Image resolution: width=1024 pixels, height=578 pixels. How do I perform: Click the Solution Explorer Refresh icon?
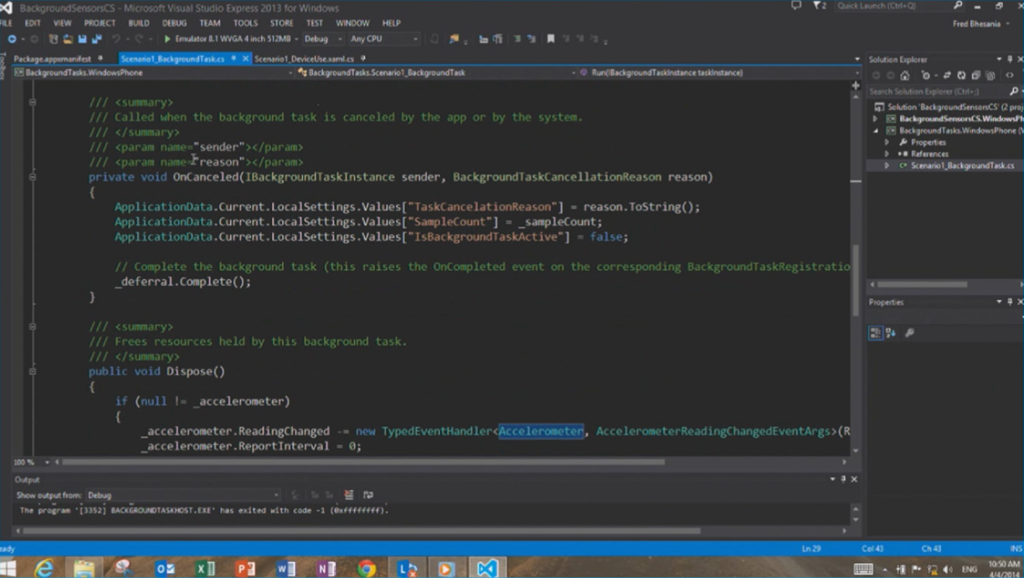pos(961,76)
